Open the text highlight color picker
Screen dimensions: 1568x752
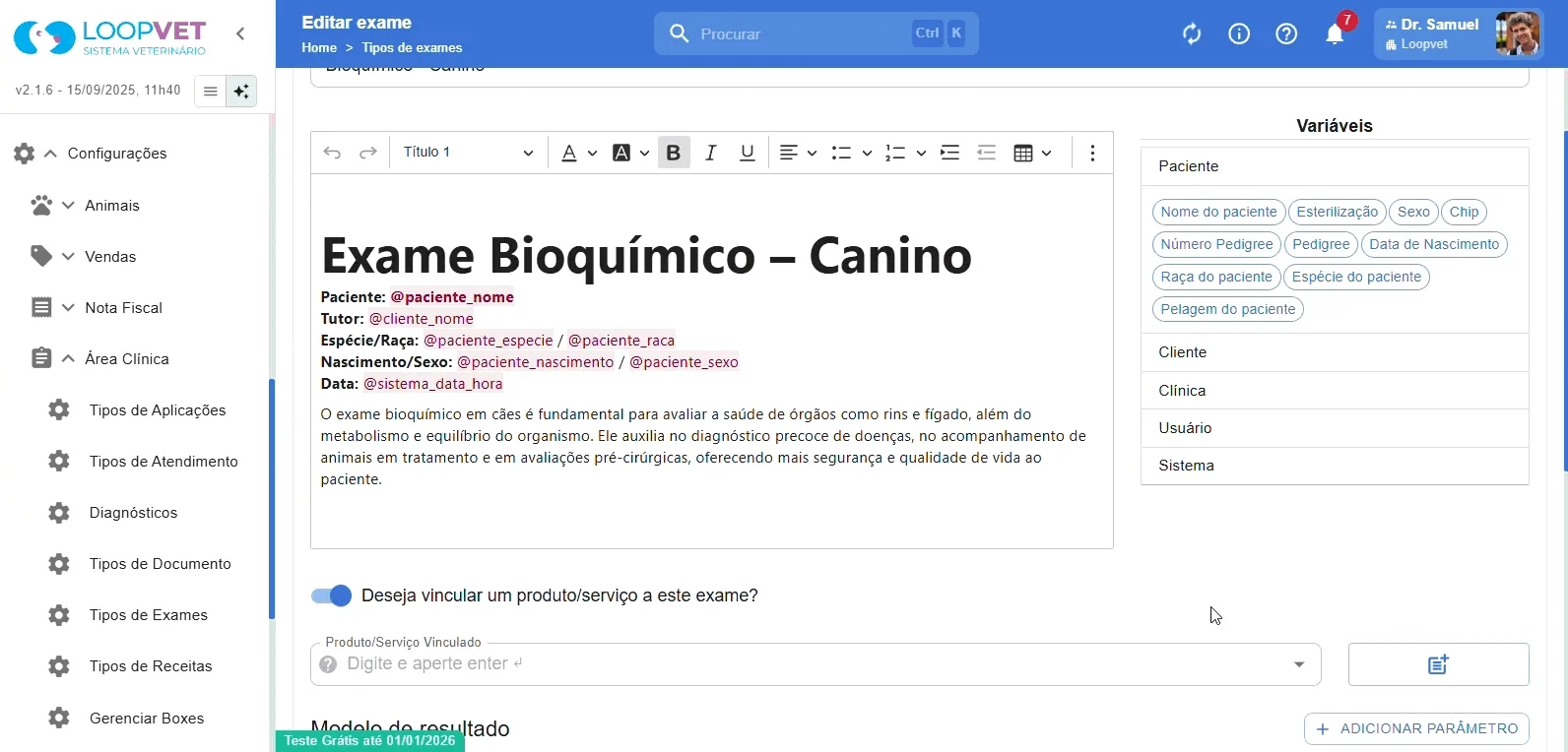tap(630, 153)
